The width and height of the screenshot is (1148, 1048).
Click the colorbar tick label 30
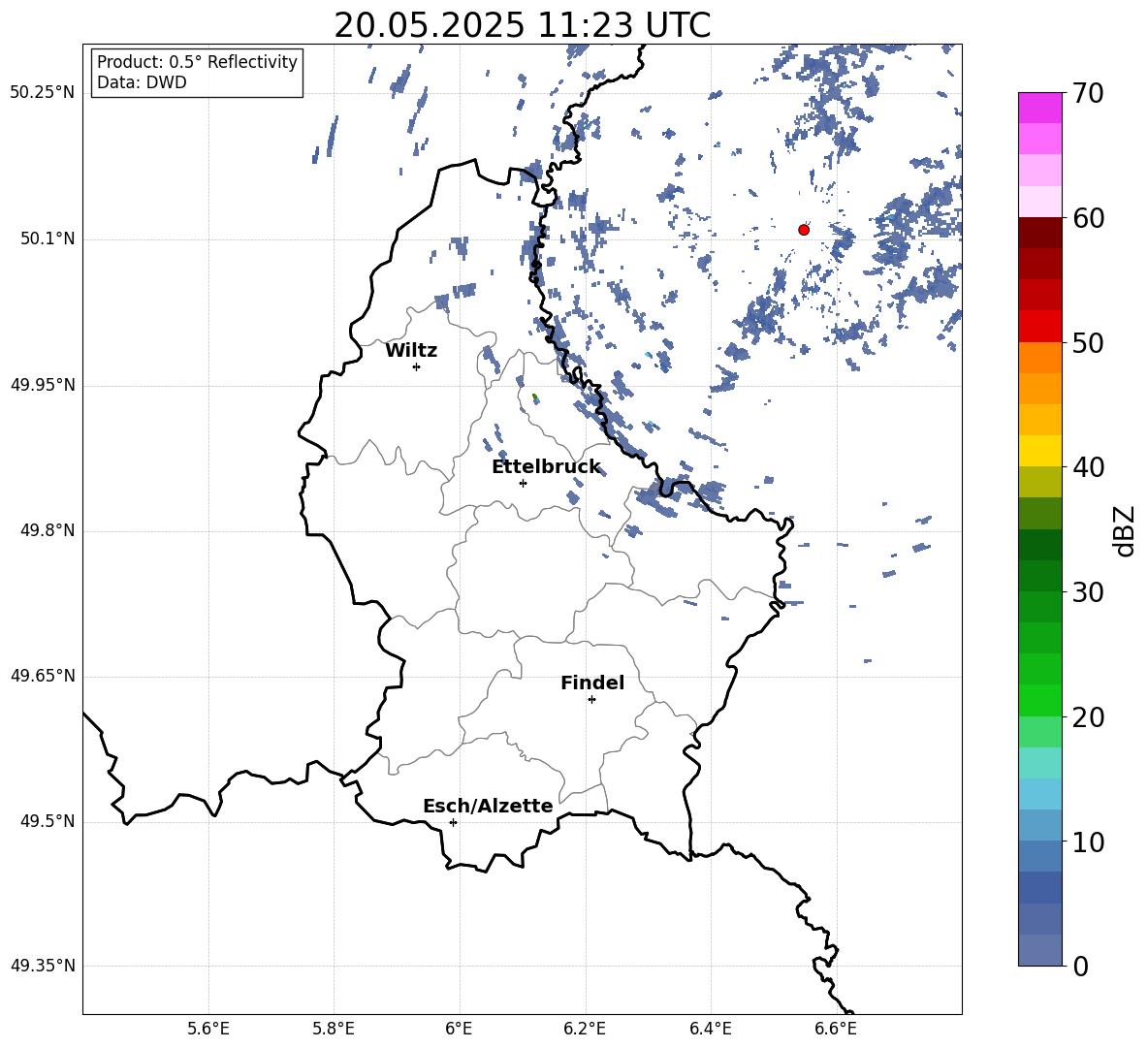pos(1088,592)
